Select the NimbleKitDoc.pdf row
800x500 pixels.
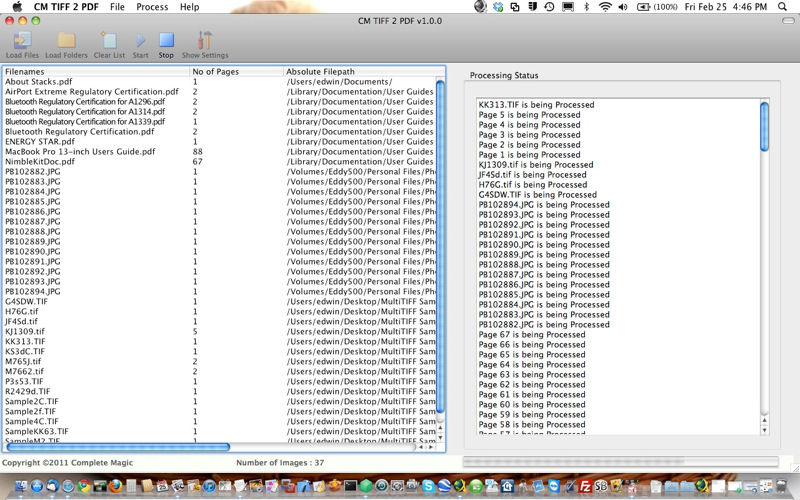pyautogui.click(x=219, y=162)
